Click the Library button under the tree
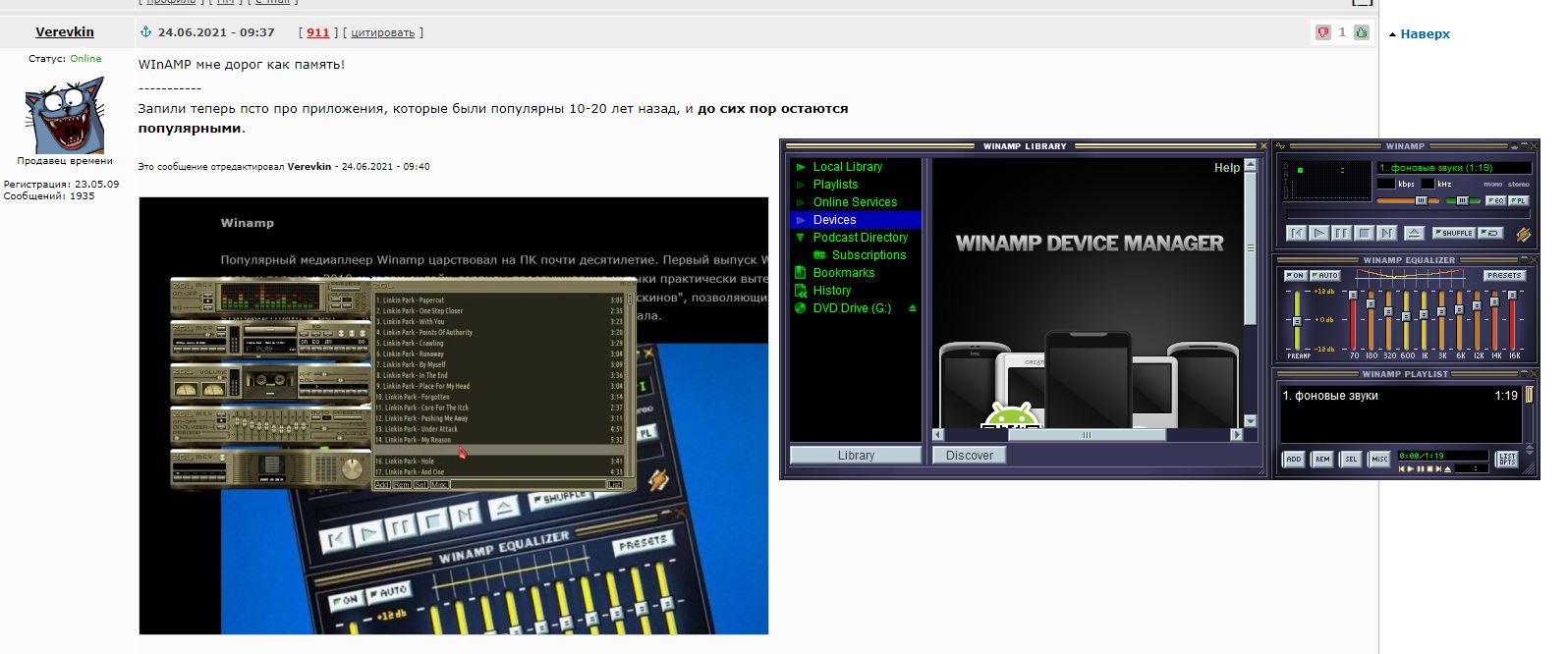This screenshot has width=1568, height=654. [x=856, y=456]
